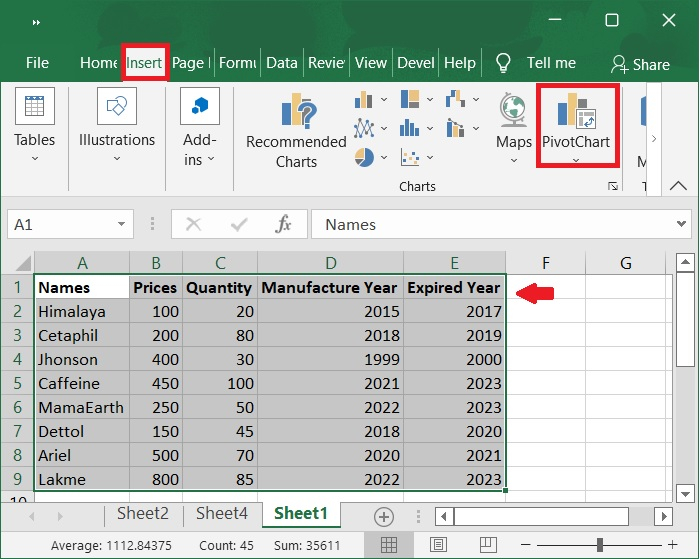This screenshot has height=559, width=700.
Task: Switch to the Sheet2 tab
Action: (142, 514)
